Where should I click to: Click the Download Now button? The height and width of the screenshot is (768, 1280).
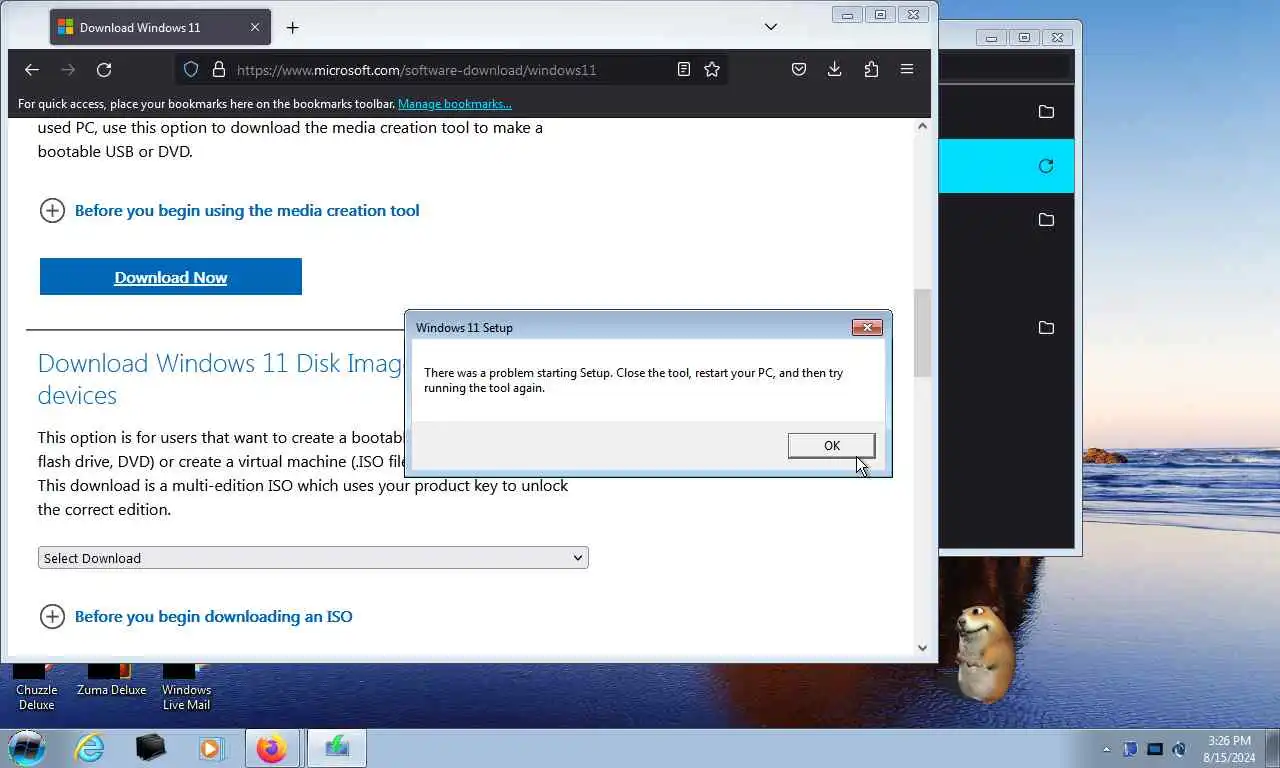(171, 277)
